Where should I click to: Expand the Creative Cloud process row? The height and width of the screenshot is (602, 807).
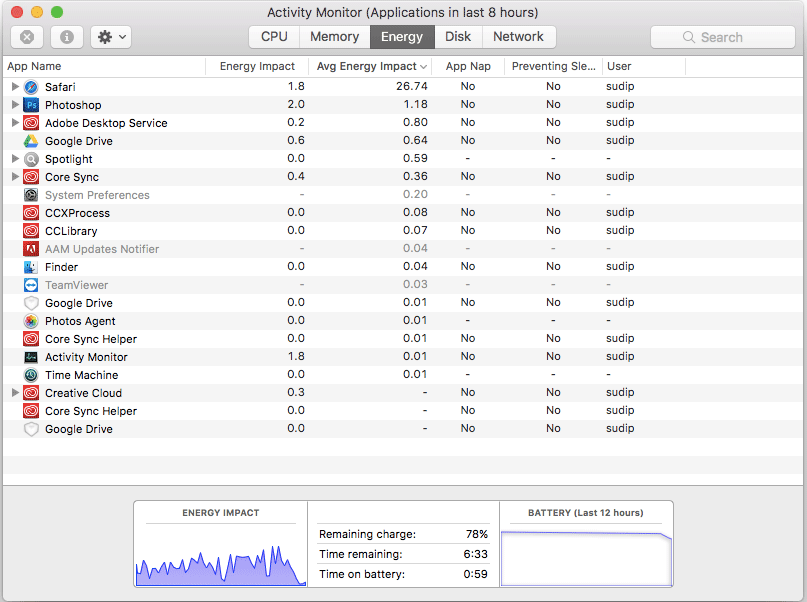(15, 393)
